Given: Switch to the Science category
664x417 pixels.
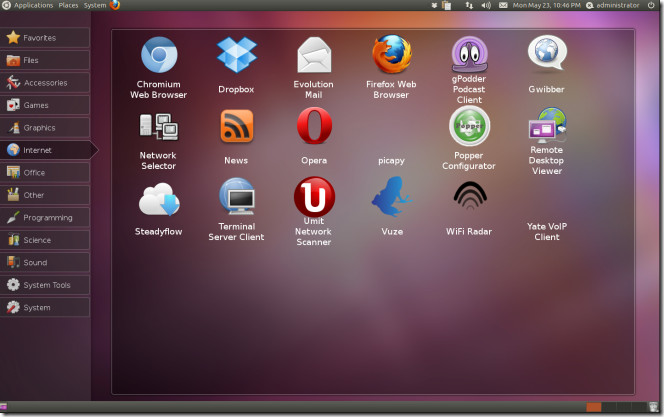Looking at the screenshot, I should (x=45, y=240).
